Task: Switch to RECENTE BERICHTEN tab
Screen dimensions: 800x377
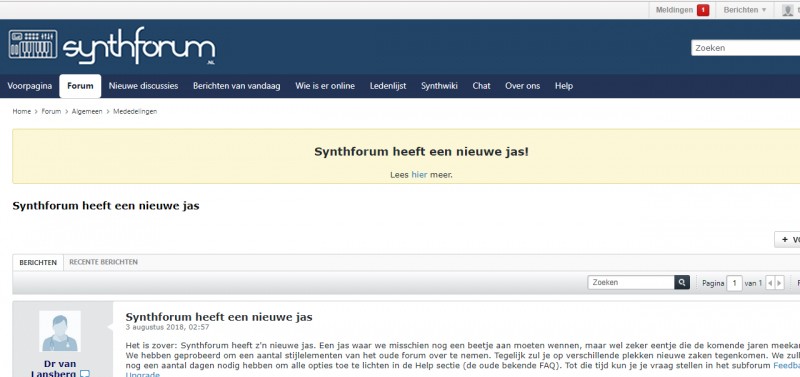Action: 104,262
